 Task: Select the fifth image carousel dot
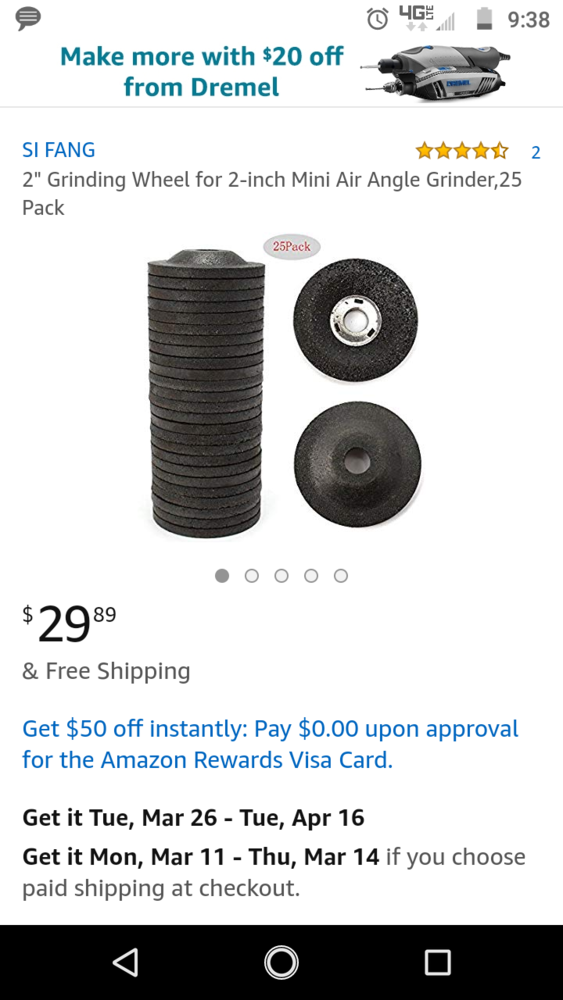click(x=341, y=576)
